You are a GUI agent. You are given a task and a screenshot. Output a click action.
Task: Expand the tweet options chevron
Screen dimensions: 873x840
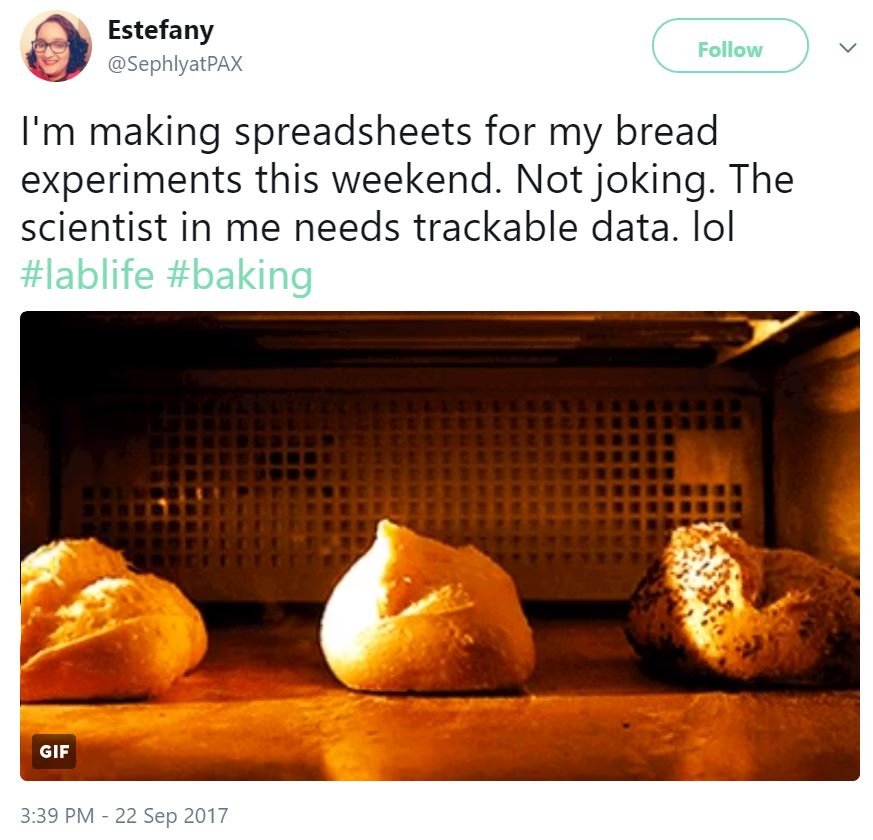846,47
